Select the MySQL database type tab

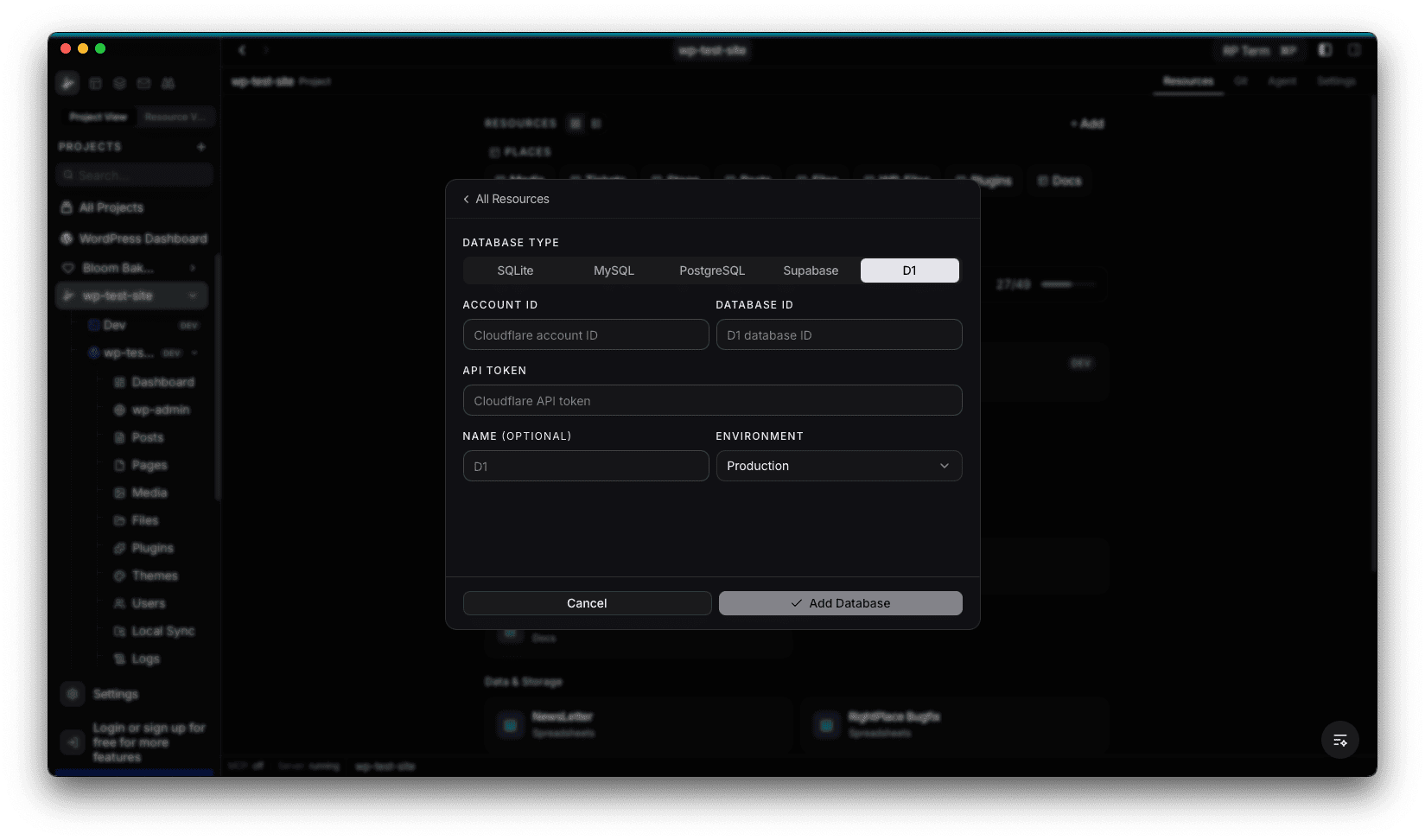[613, 270]
